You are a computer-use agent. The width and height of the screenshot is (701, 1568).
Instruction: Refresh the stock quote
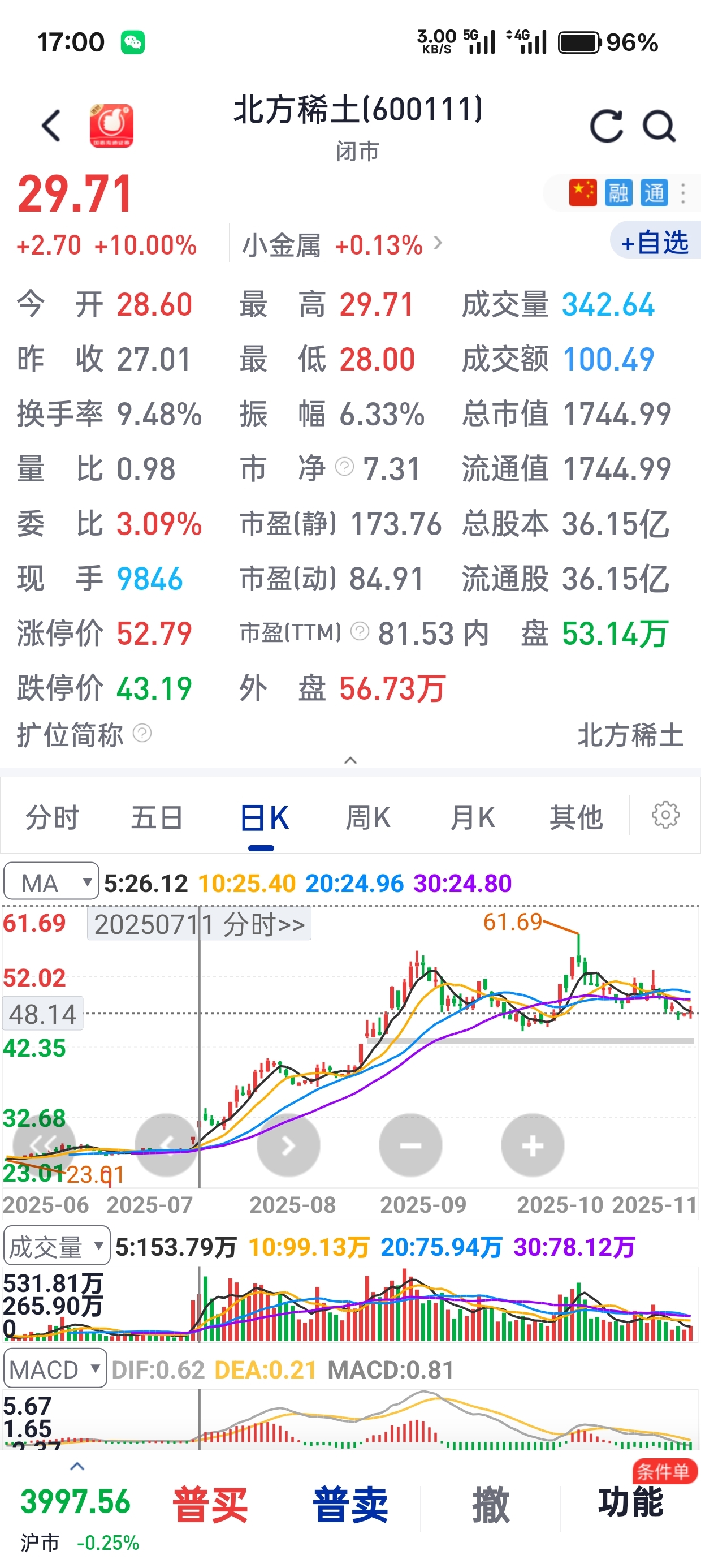(606, 127)
